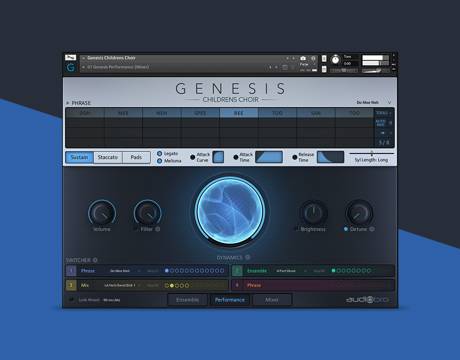
Task: Click the Genesis G logo icon
Action: click(71, 67)
